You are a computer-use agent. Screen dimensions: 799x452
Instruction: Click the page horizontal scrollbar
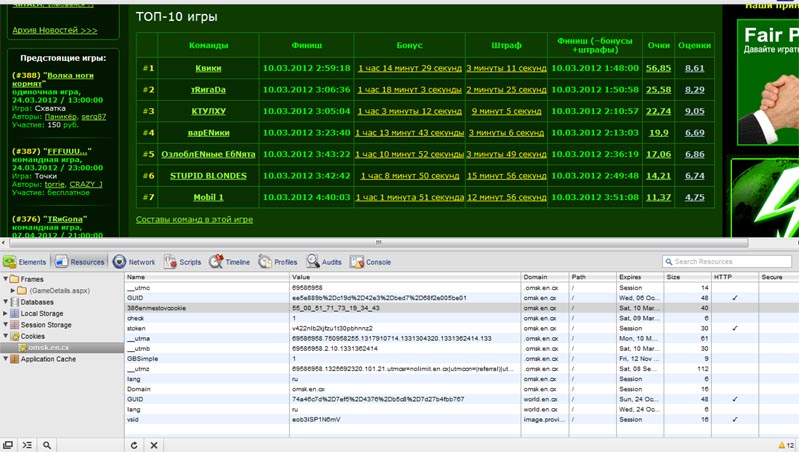[378, 243]
